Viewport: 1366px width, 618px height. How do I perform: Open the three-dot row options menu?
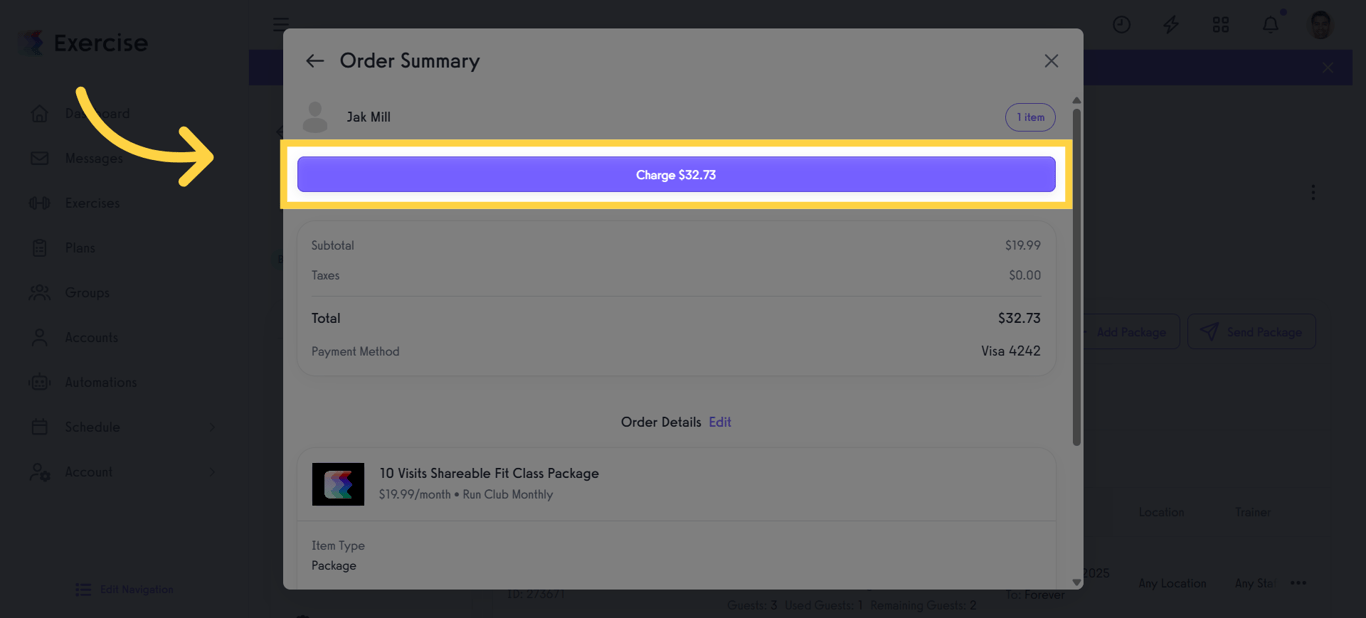1298,583
